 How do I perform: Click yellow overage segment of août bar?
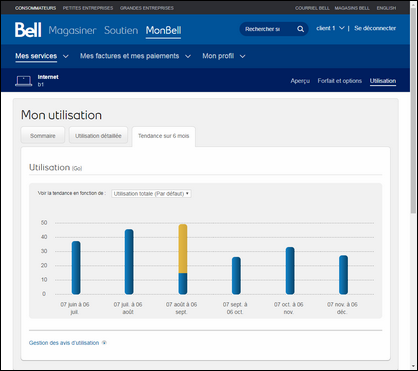(x=183, y=249)
